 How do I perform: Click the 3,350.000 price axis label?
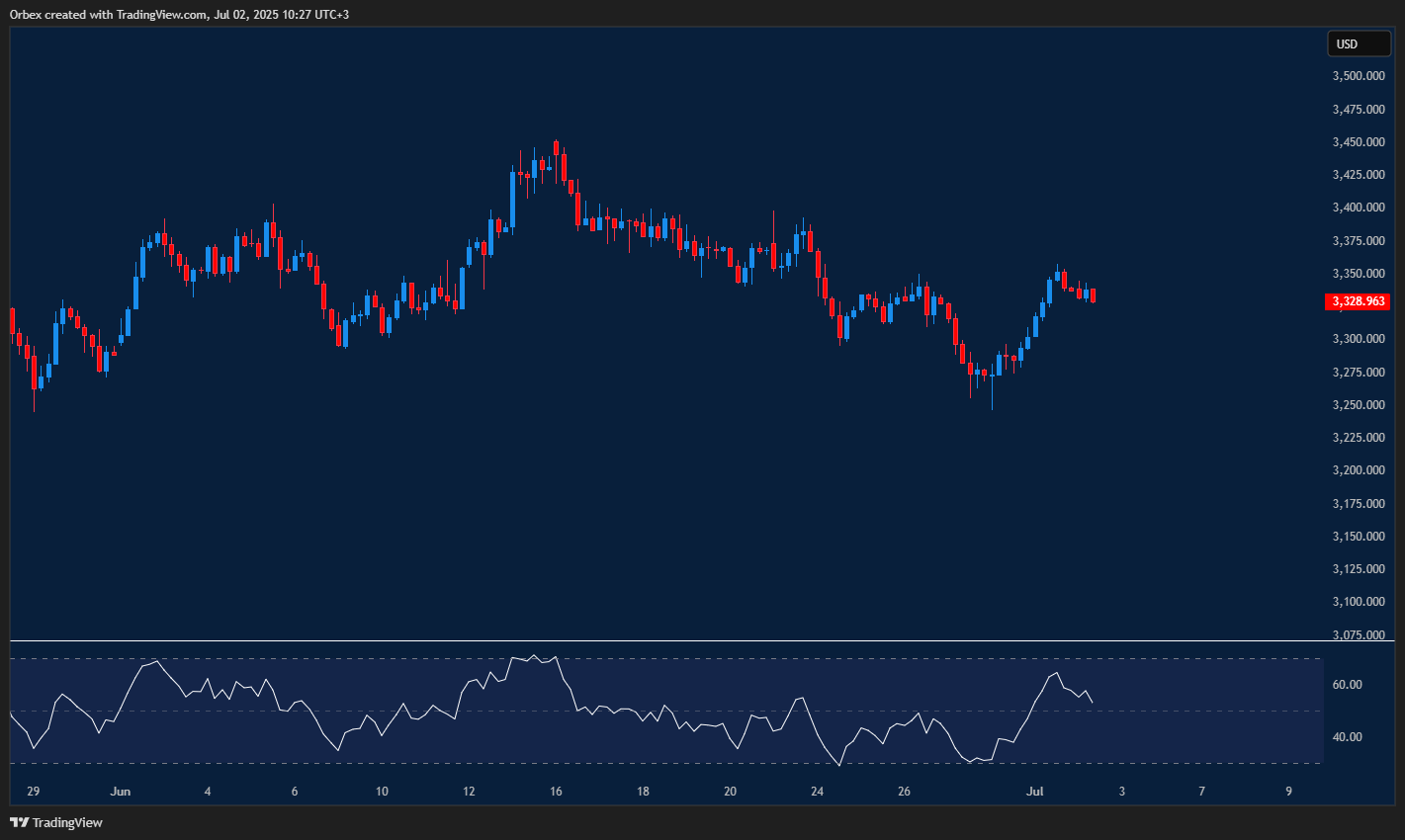1358,274
